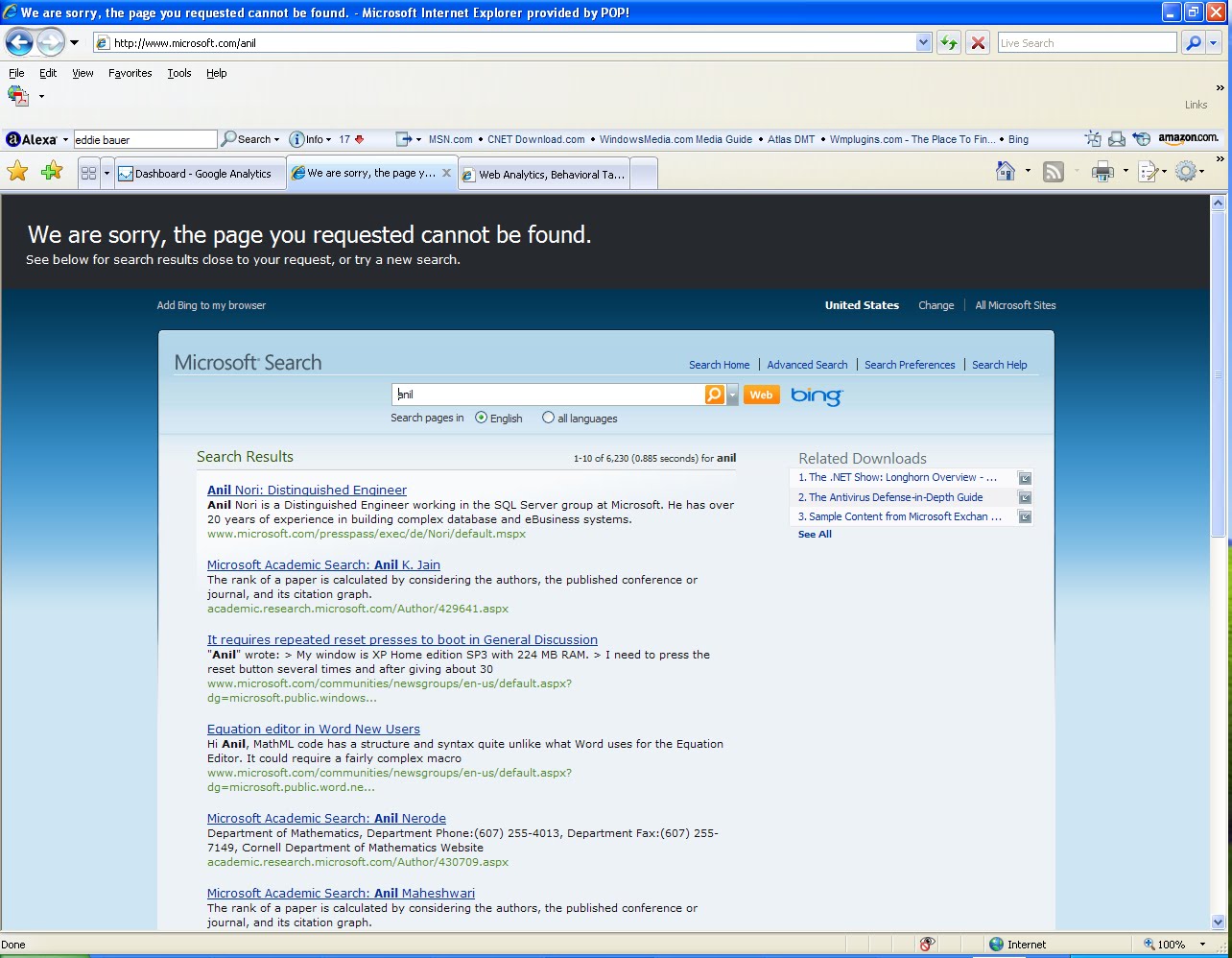The height and width of the screenshot is (958, 1232).
Task: Click the orange Bing search magnifier icon
Action: tap(715, 394)
